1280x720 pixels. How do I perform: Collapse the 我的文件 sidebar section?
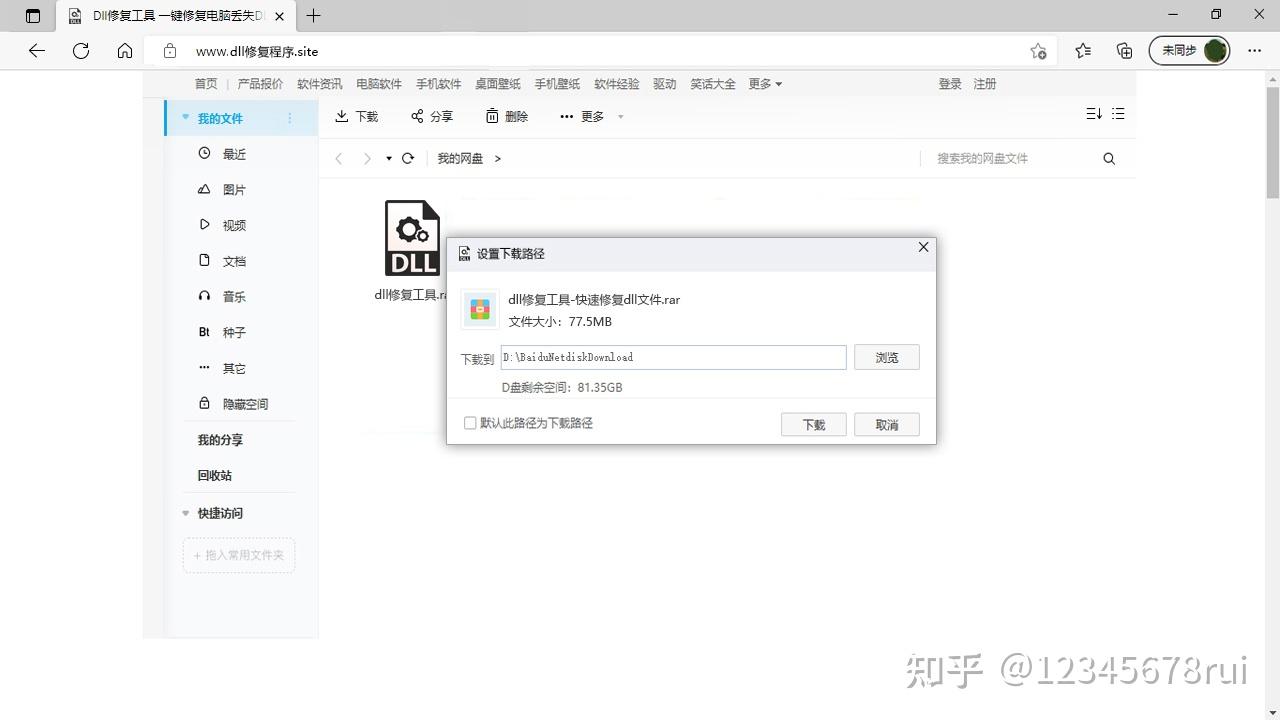[x=185, y=117]
